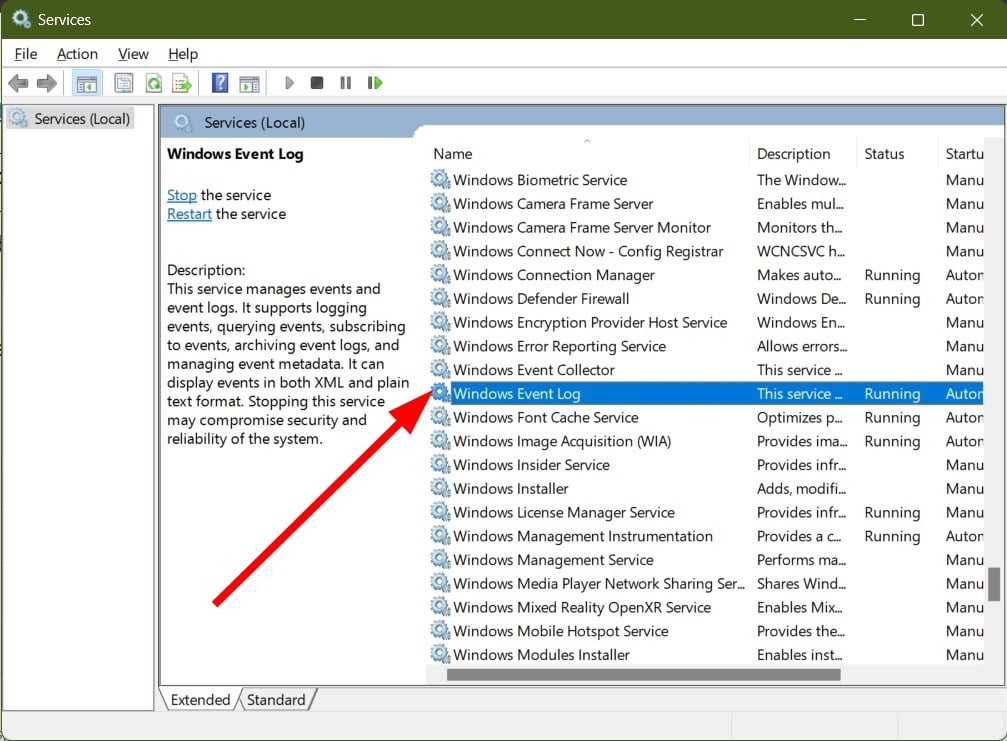Click gear icon of Windows Management Instrumentation

click(440, 536)
